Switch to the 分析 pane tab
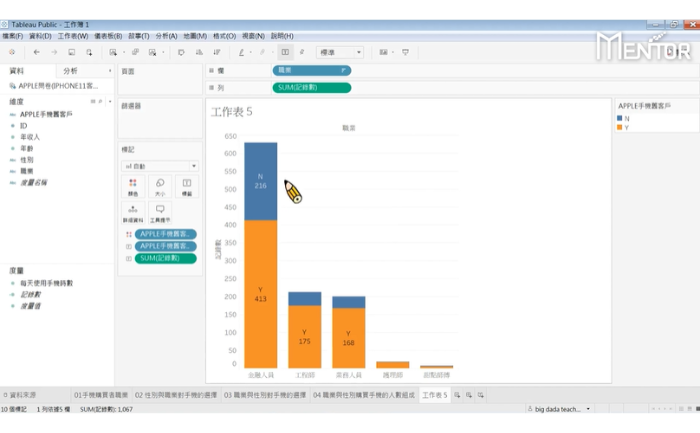Screen dimensions: 700x433 (70, 71)
